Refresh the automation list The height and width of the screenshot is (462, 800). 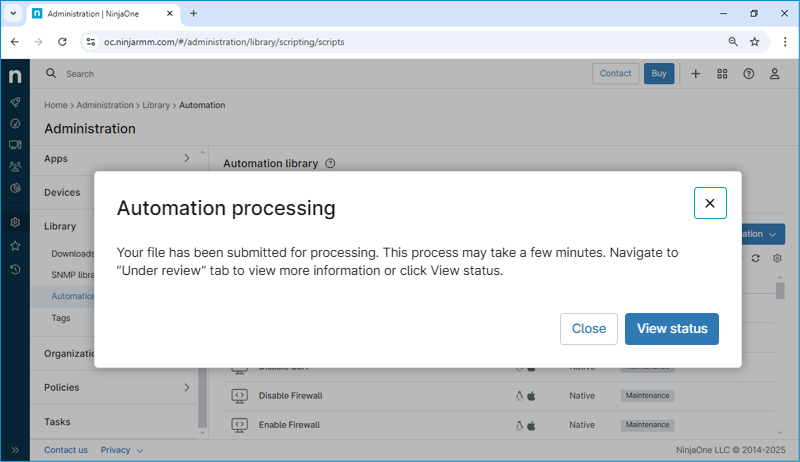pos(756,258)
